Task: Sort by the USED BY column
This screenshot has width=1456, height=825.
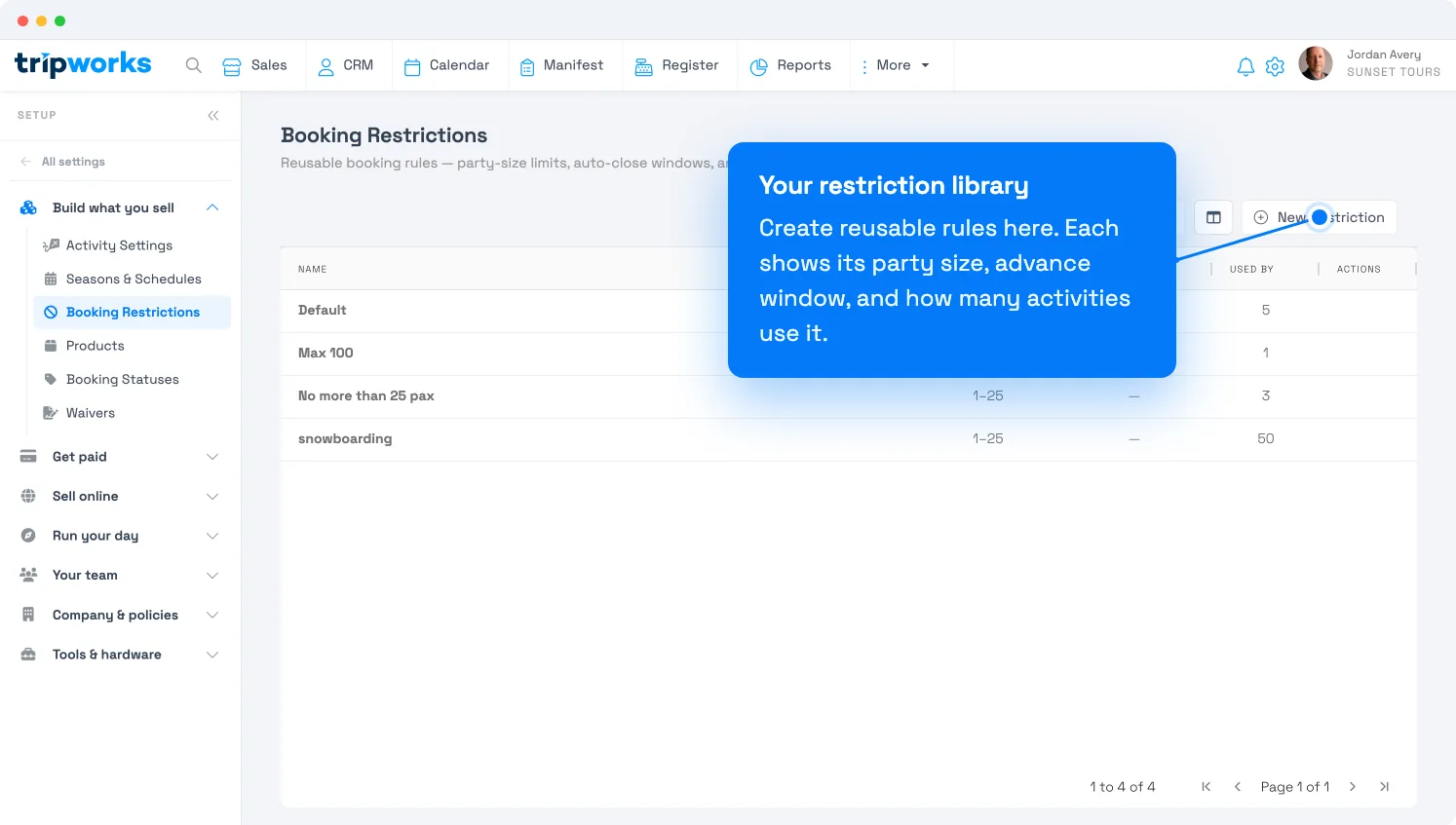Action: pyautogui.click(x=1251, y=269)
